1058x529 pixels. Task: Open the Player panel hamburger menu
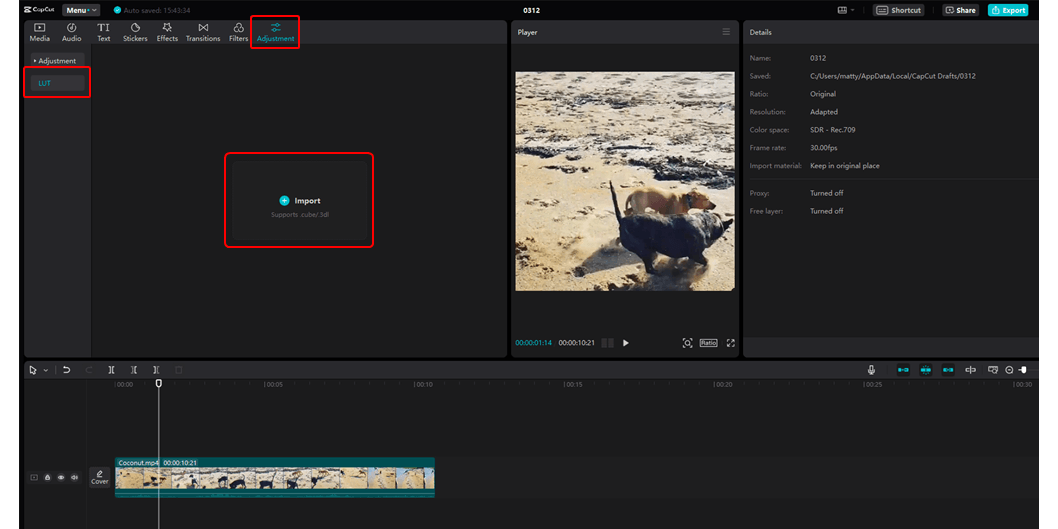tap(726, 32)
